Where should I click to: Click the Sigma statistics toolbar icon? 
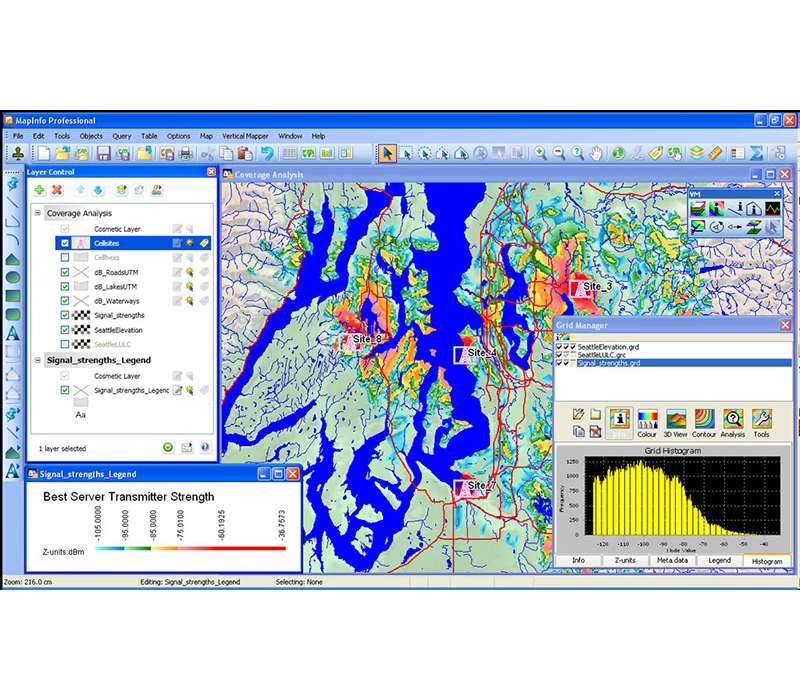757,153
